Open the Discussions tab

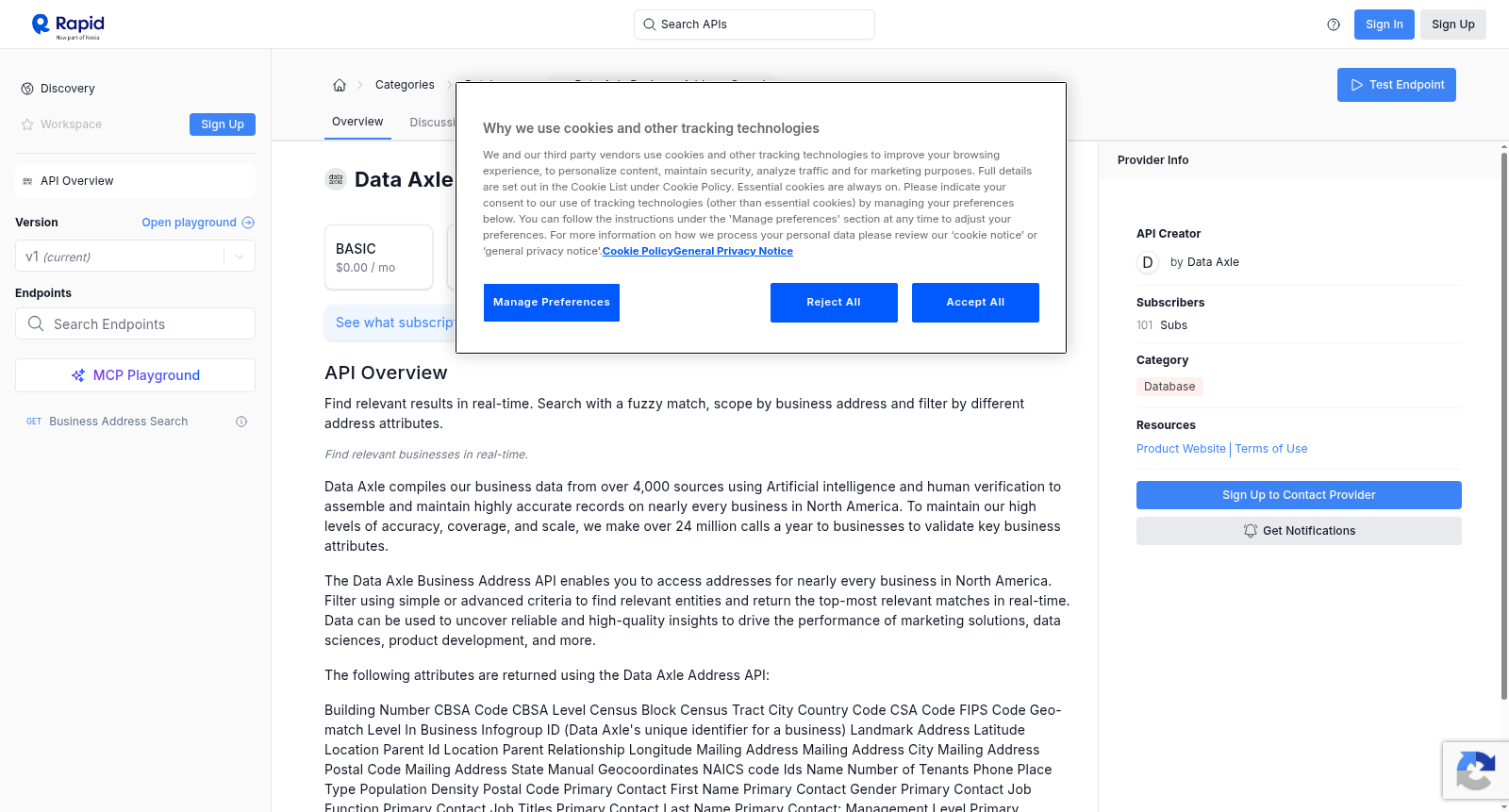433,123
